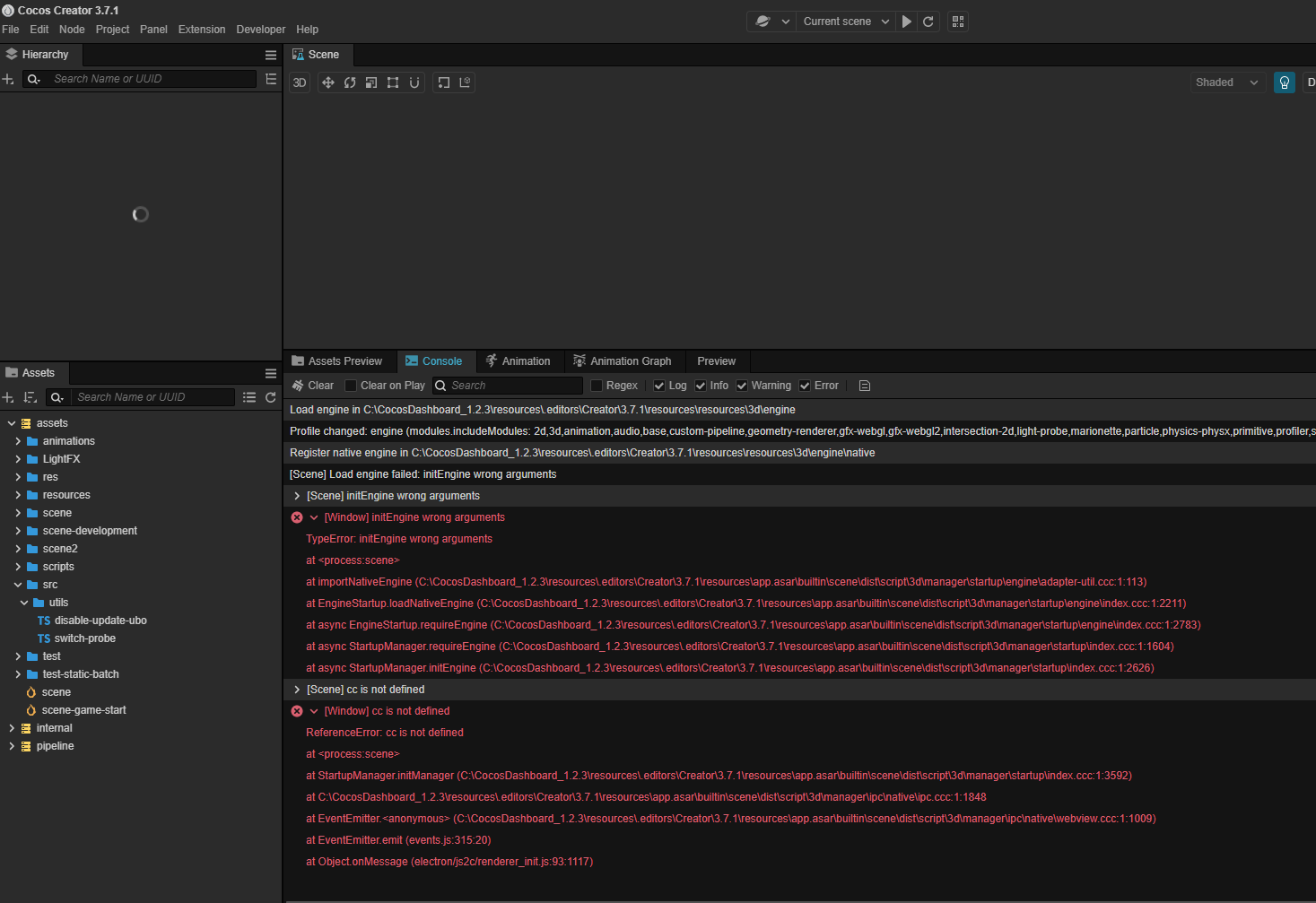This screenshot has height=903, width=1316.
Task: Open the Node menu
Action: pyautogui.click(x=72, y=30)
